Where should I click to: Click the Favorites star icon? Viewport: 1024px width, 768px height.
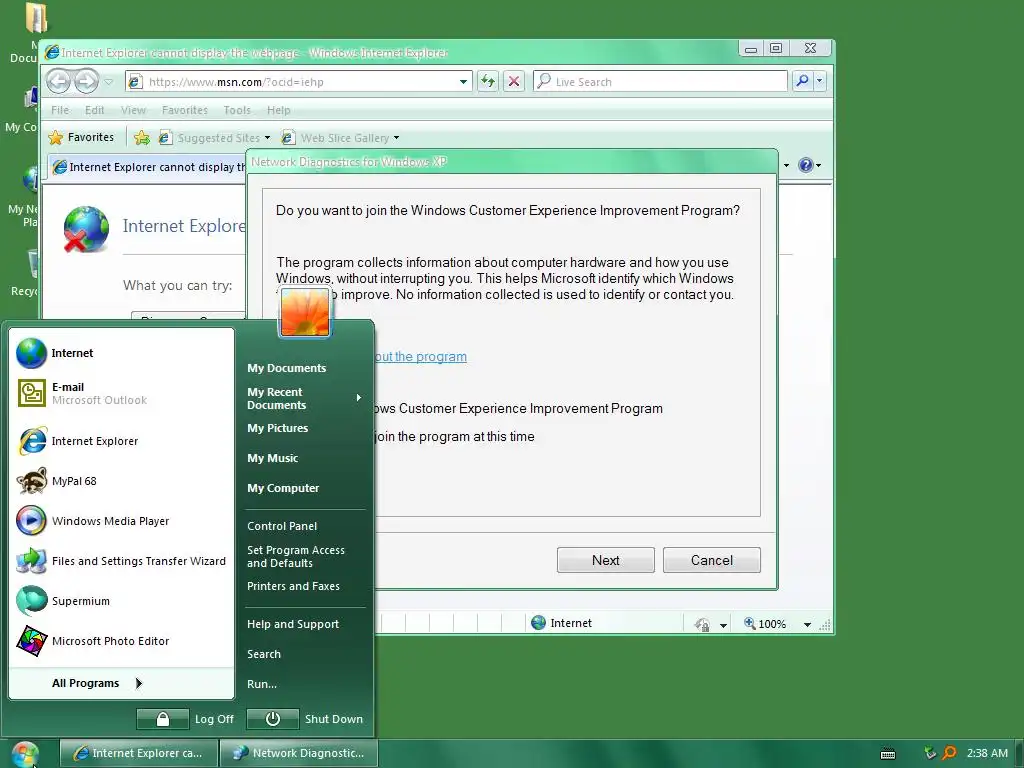56,138
